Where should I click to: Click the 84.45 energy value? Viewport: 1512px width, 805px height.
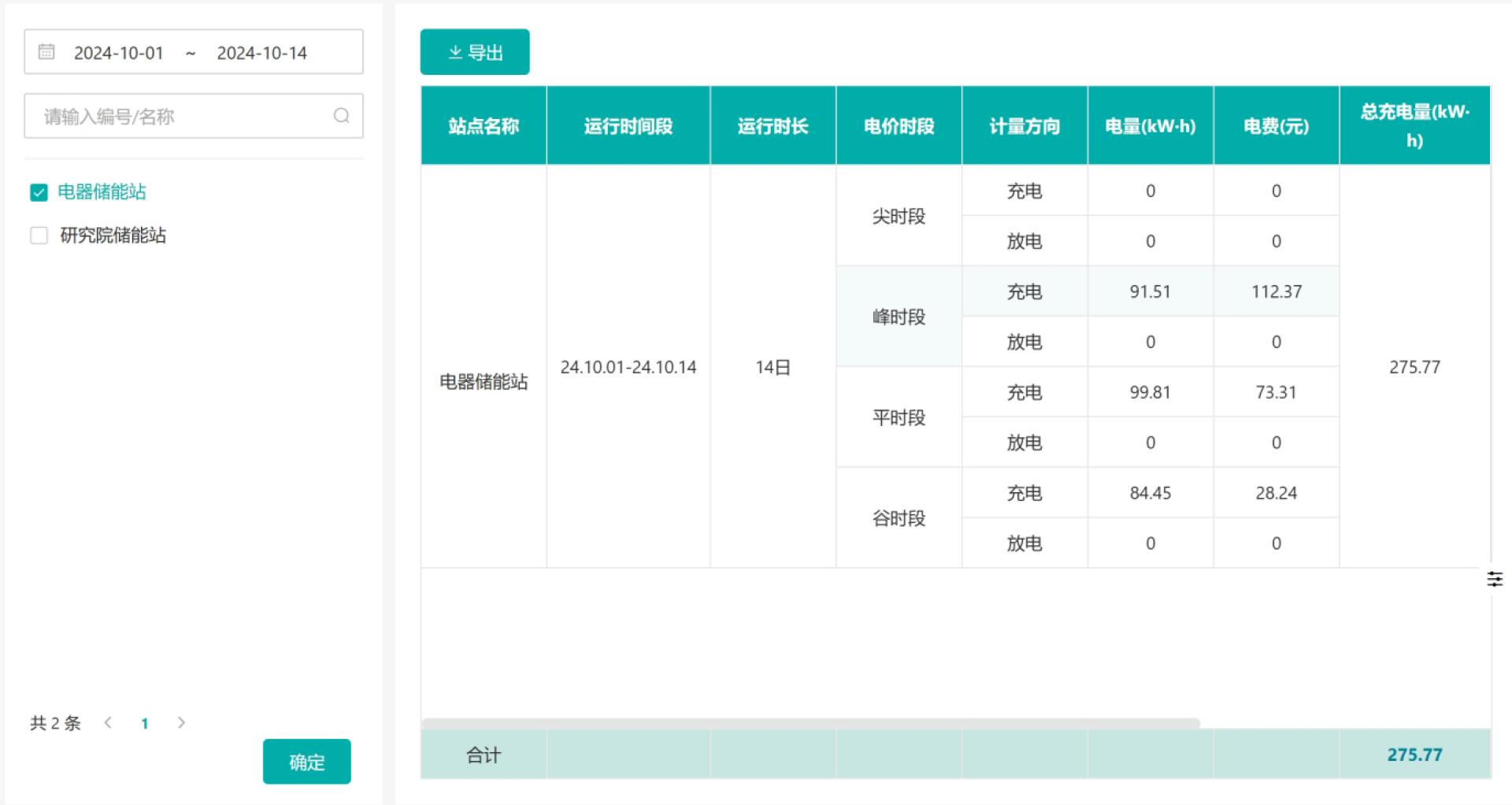coord(1151,493)
